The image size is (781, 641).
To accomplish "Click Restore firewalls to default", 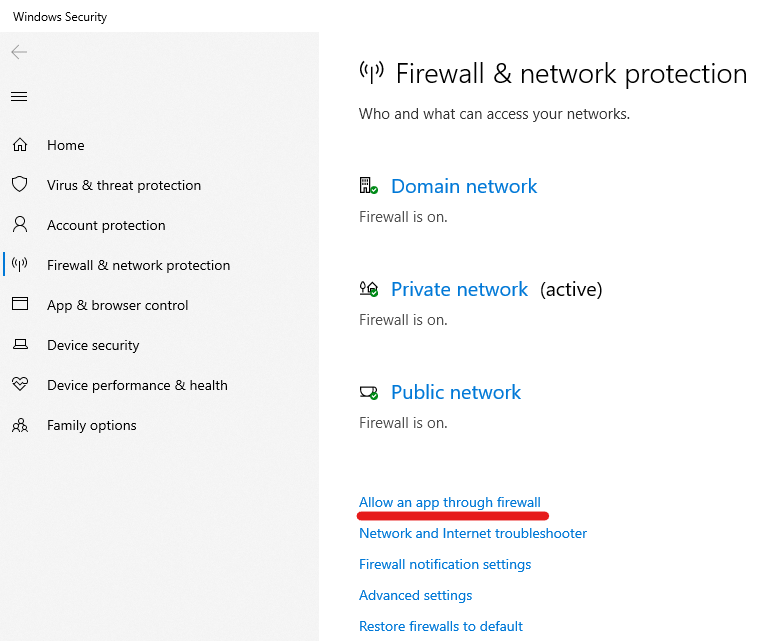I will tap(440, 626).
